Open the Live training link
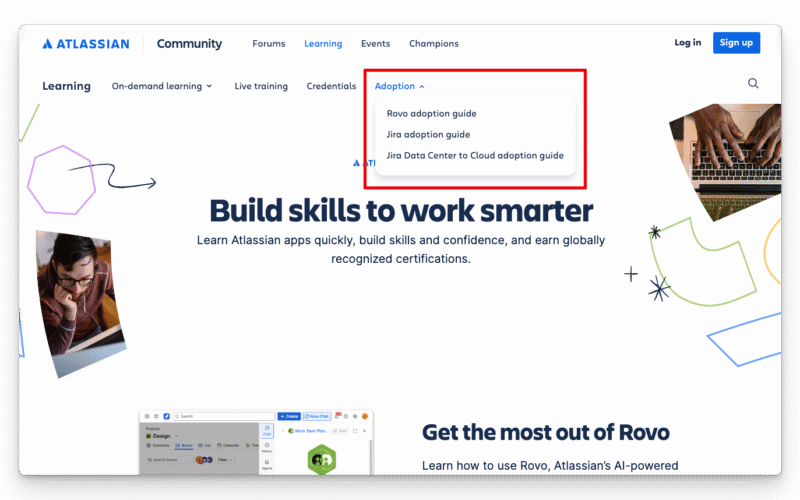800x500 pixels. click(x=261, y=86)
